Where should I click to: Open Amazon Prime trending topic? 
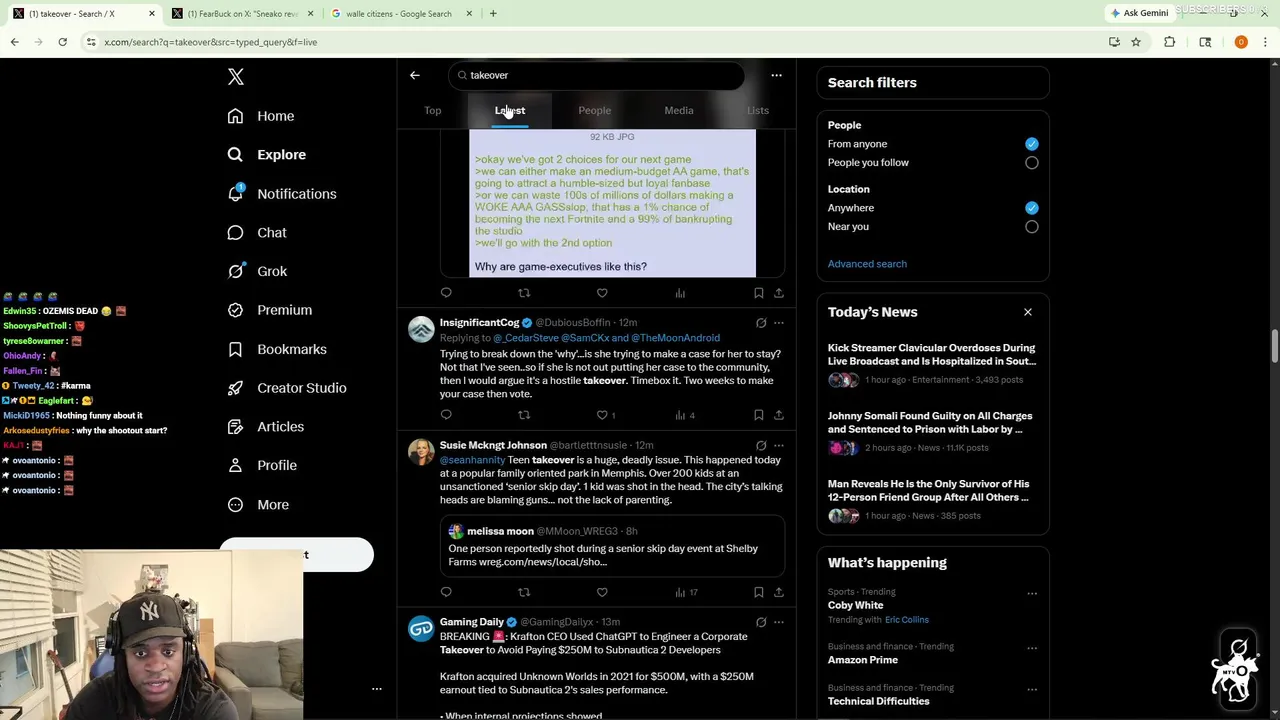(862, 660)
